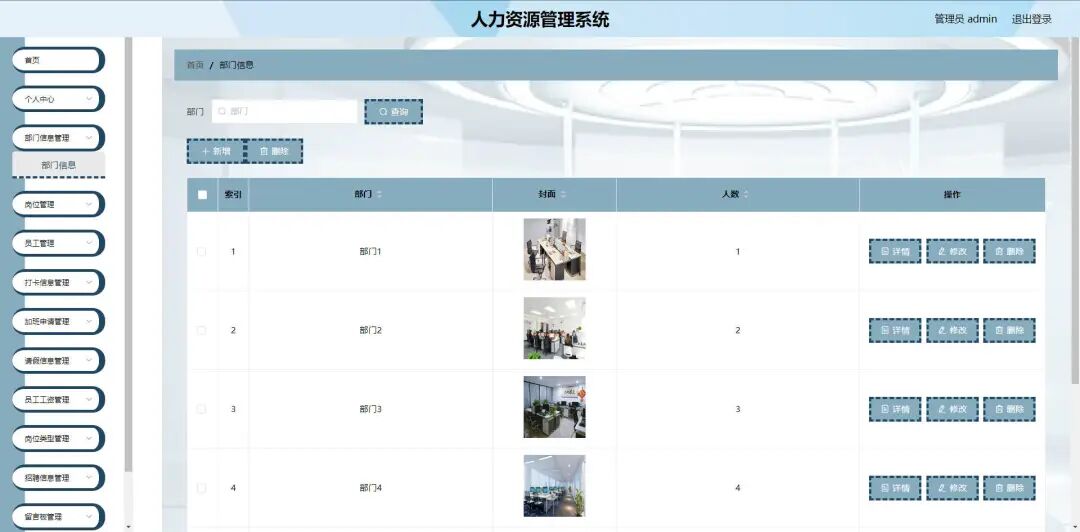Click the main page vertical scrollbar
The width and height of the screenshot is (1080, 532).
[x=1076, y=210]
